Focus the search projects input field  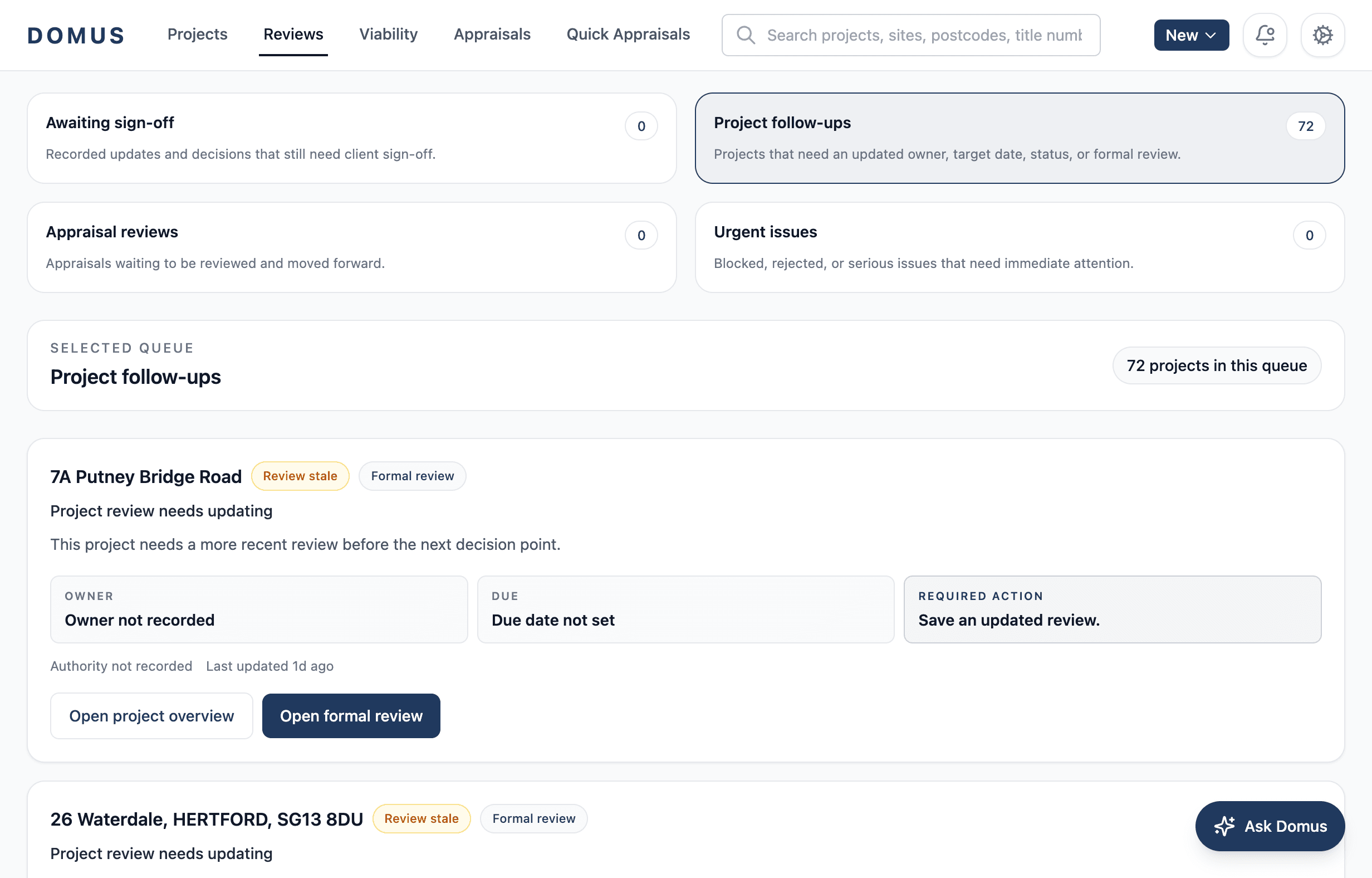[x=910, y=35]
